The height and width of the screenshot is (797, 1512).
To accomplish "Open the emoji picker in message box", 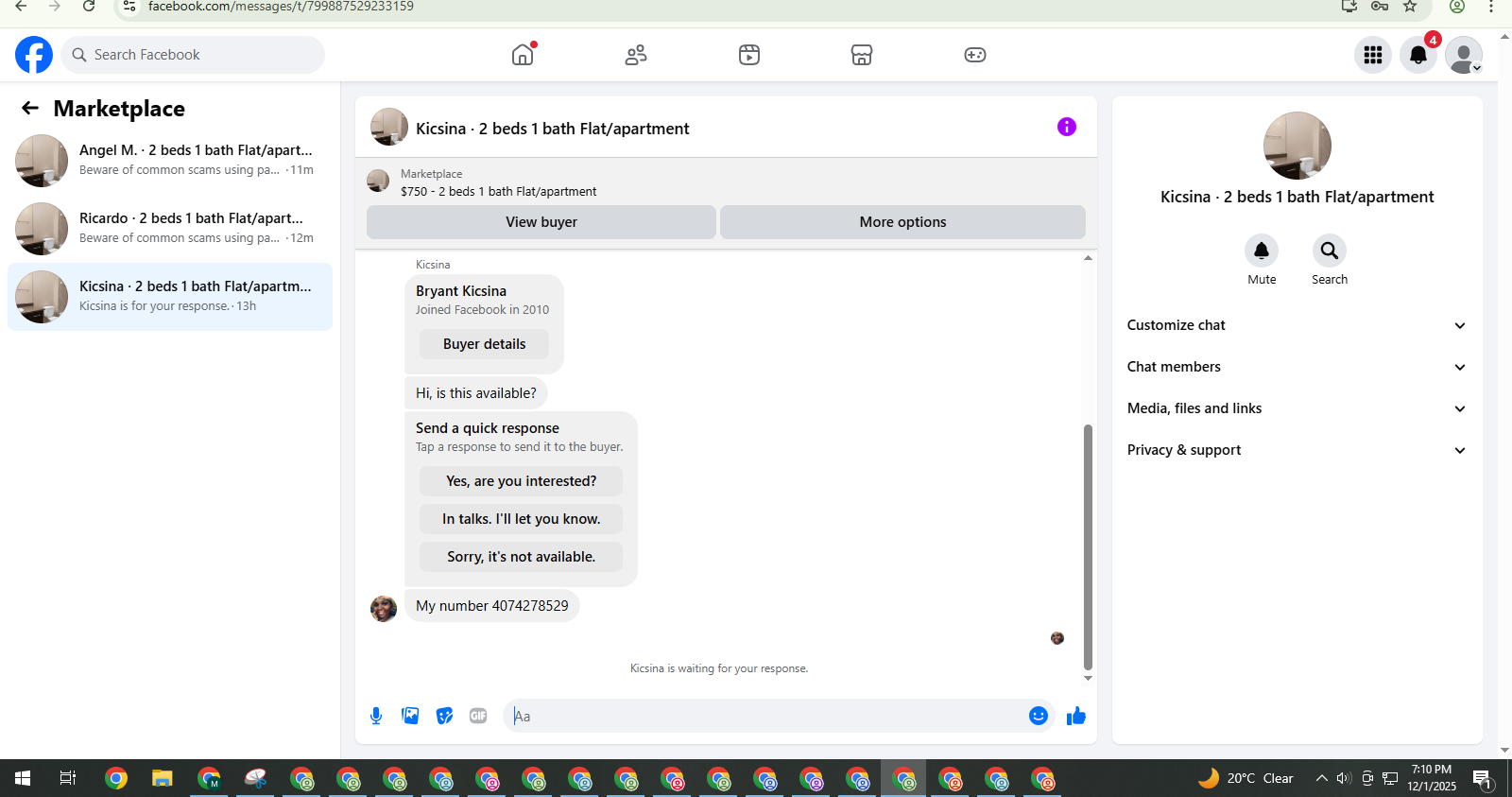I will (1039, 716).
